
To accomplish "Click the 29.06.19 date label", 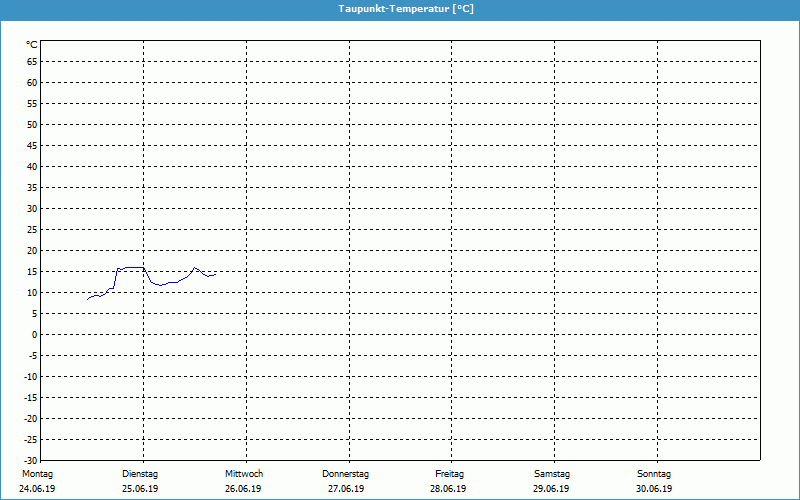I will pyautogui.click(x=551, y=489).
